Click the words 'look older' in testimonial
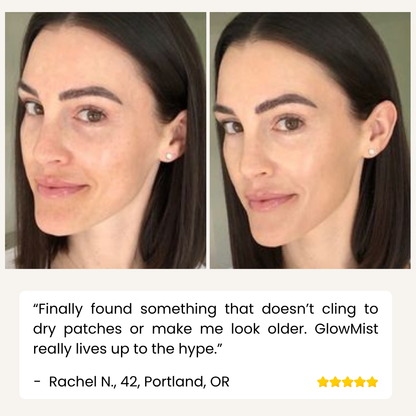The image size is (416, 416). [x=269, y=329]
